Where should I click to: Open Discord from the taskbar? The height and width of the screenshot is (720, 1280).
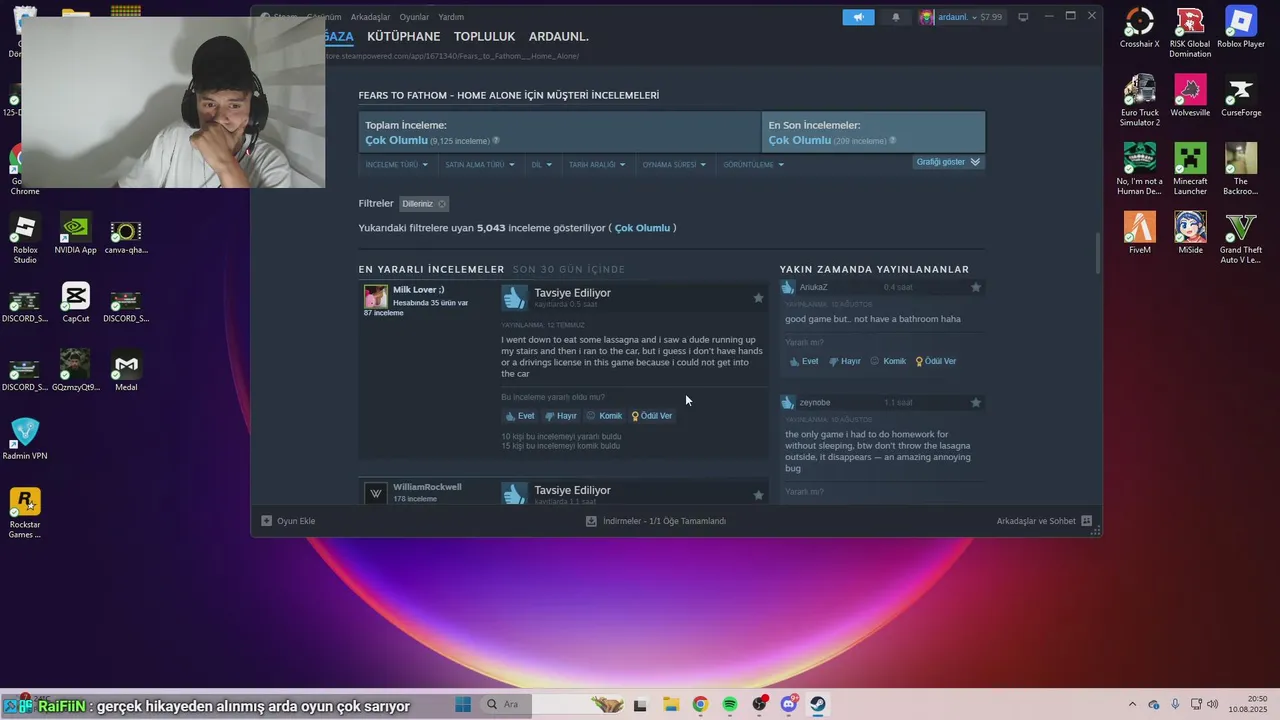click(789, 705)
